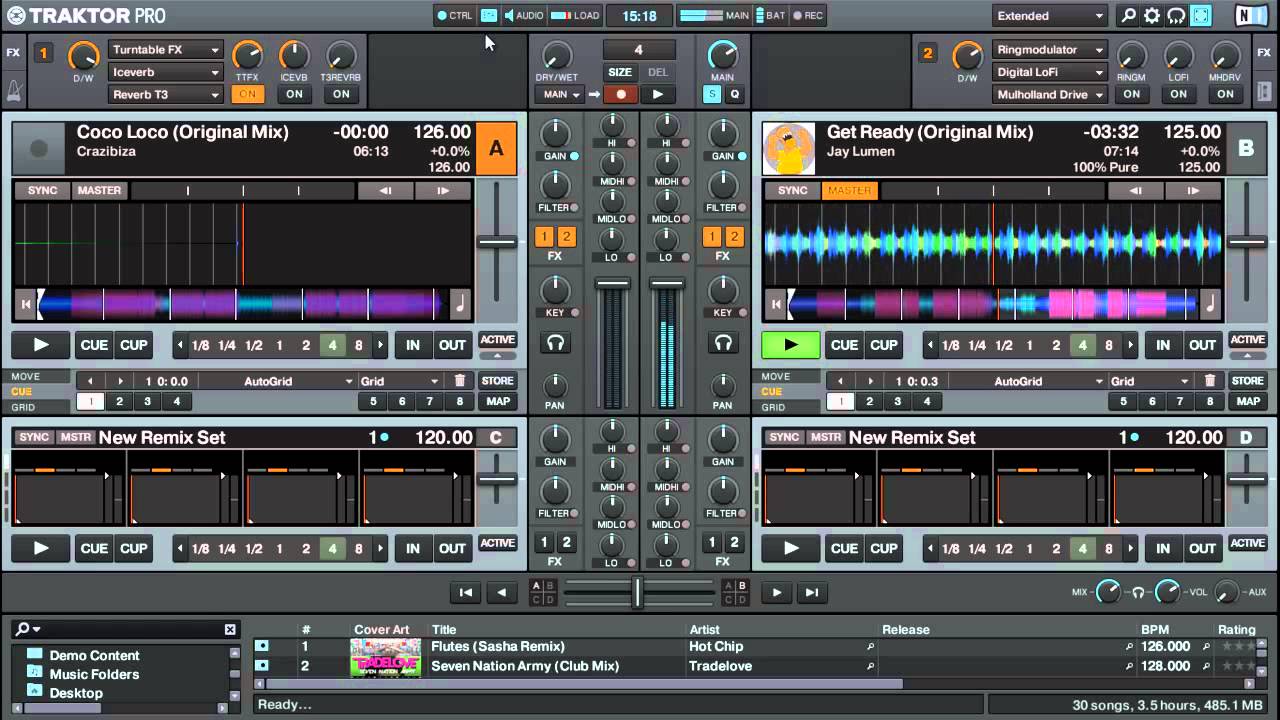
Task: Select Flutes (Sasha Remix) track row
Action: click(755, 646)
